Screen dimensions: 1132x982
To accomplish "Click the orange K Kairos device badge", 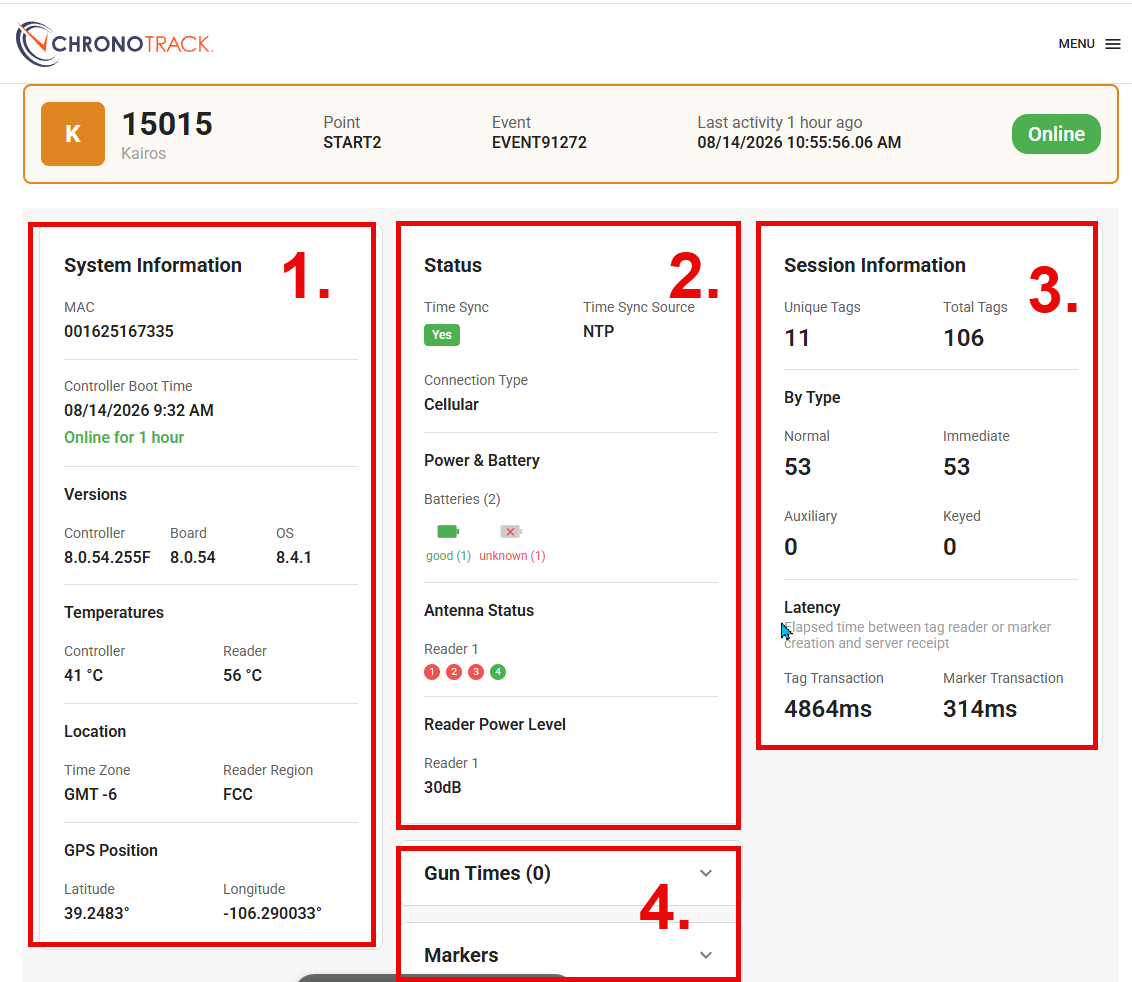I will point(73,134).
